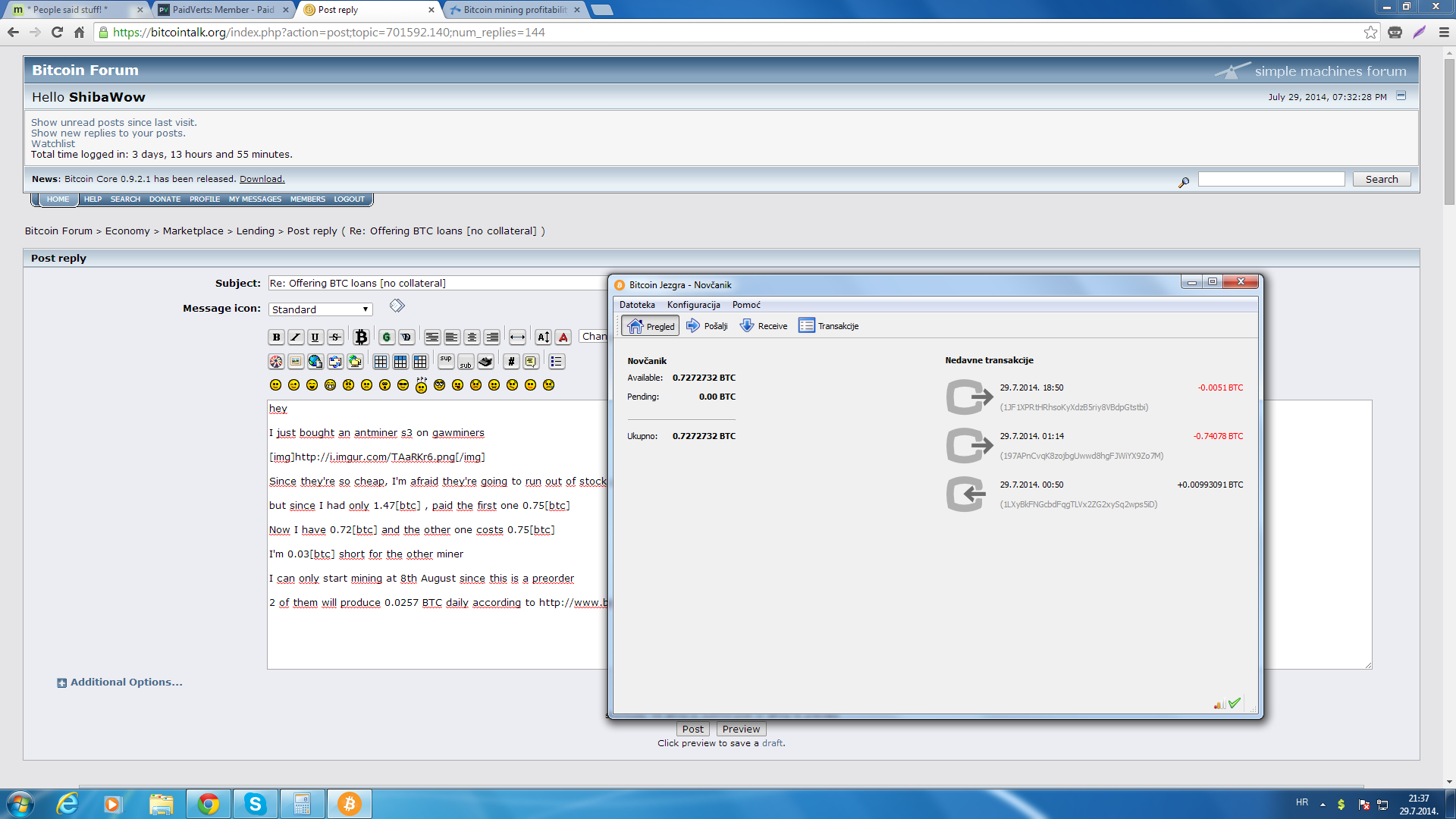Click the forum Search button
The width and height of the screenshot is (1456, 819).
click(x=1382, y=179)
